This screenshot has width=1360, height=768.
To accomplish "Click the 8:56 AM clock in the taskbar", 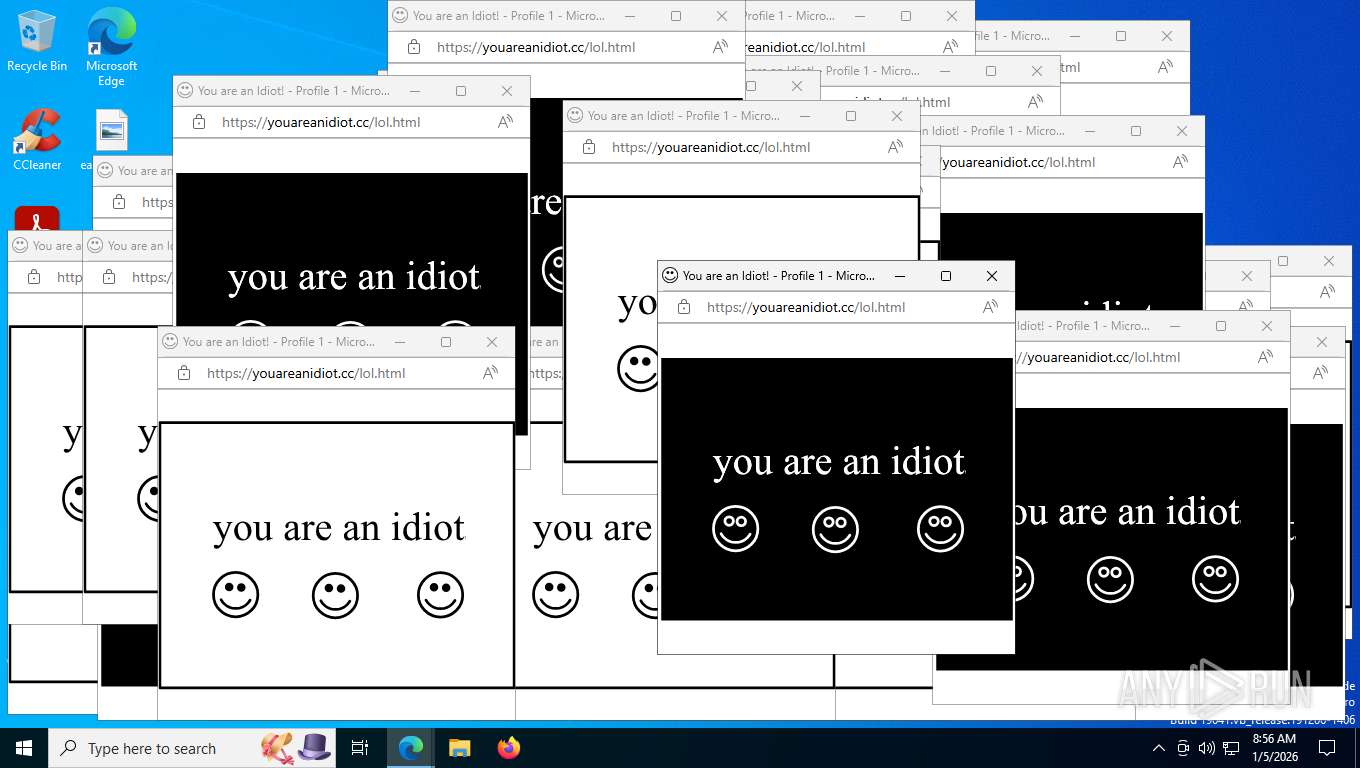I will (1273, 739).
